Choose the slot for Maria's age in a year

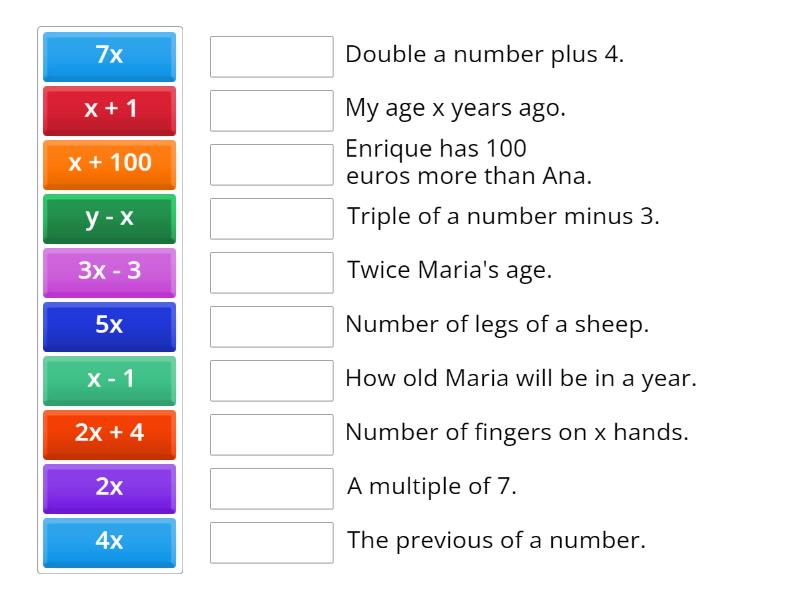[x=271, y=380]
